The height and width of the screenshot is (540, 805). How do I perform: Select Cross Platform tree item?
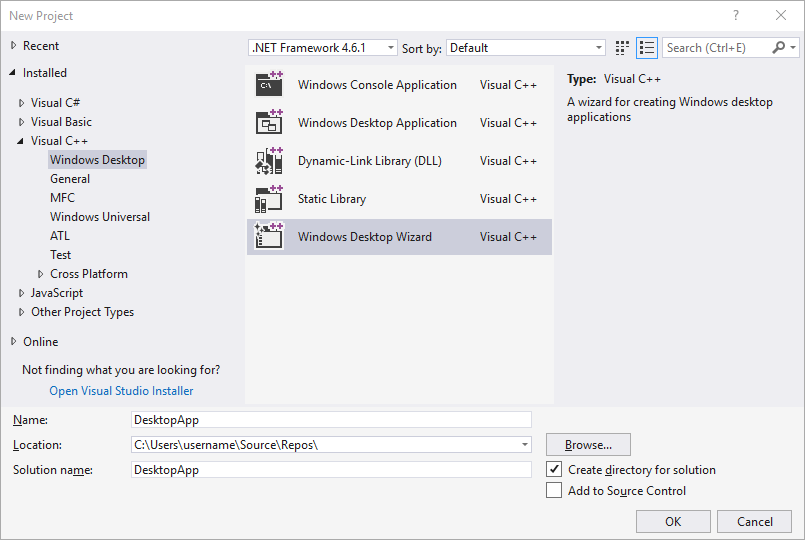click(x=89, y=274)
